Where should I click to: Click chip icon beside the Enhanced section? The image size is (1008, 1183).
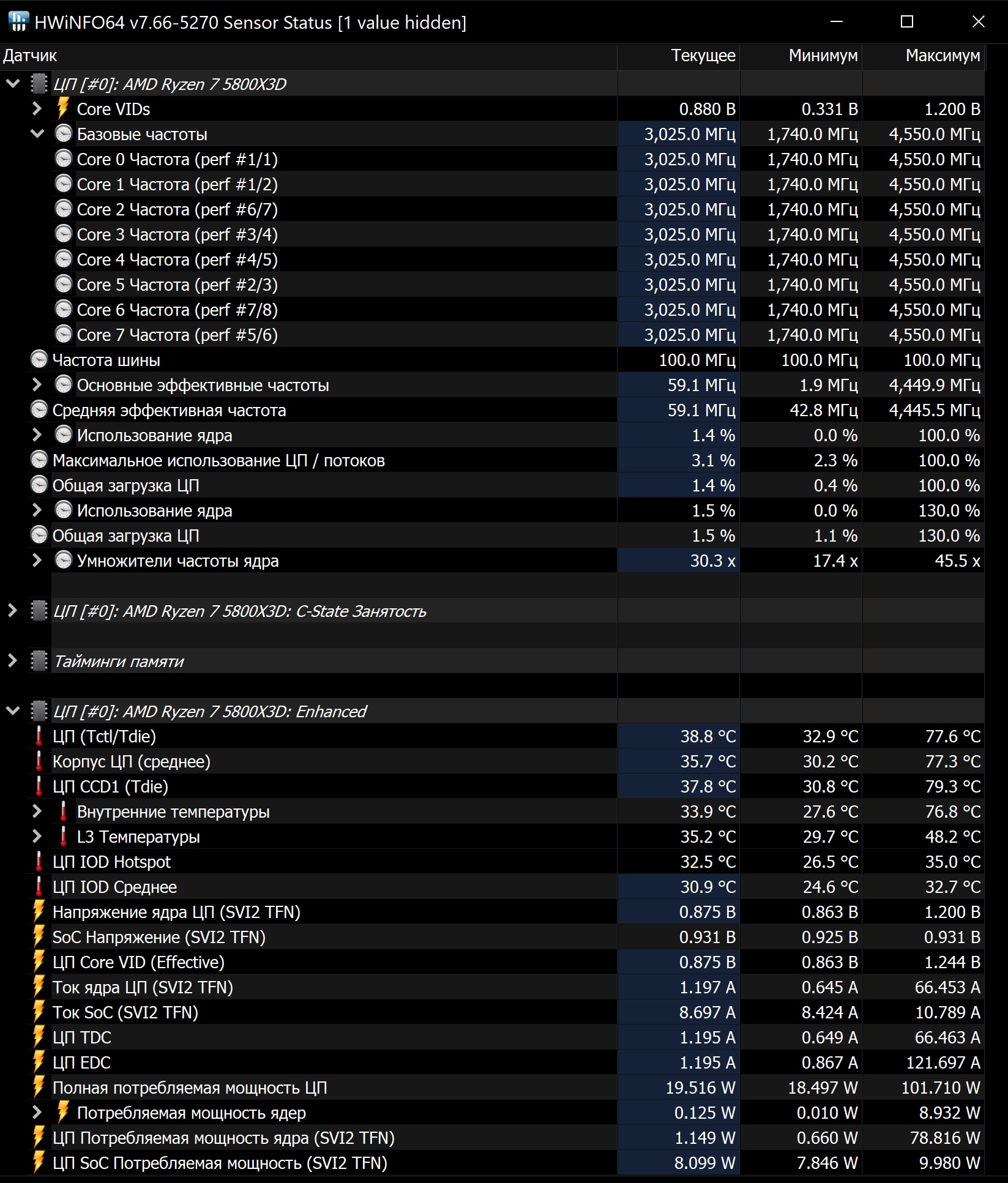coord(39,711)
